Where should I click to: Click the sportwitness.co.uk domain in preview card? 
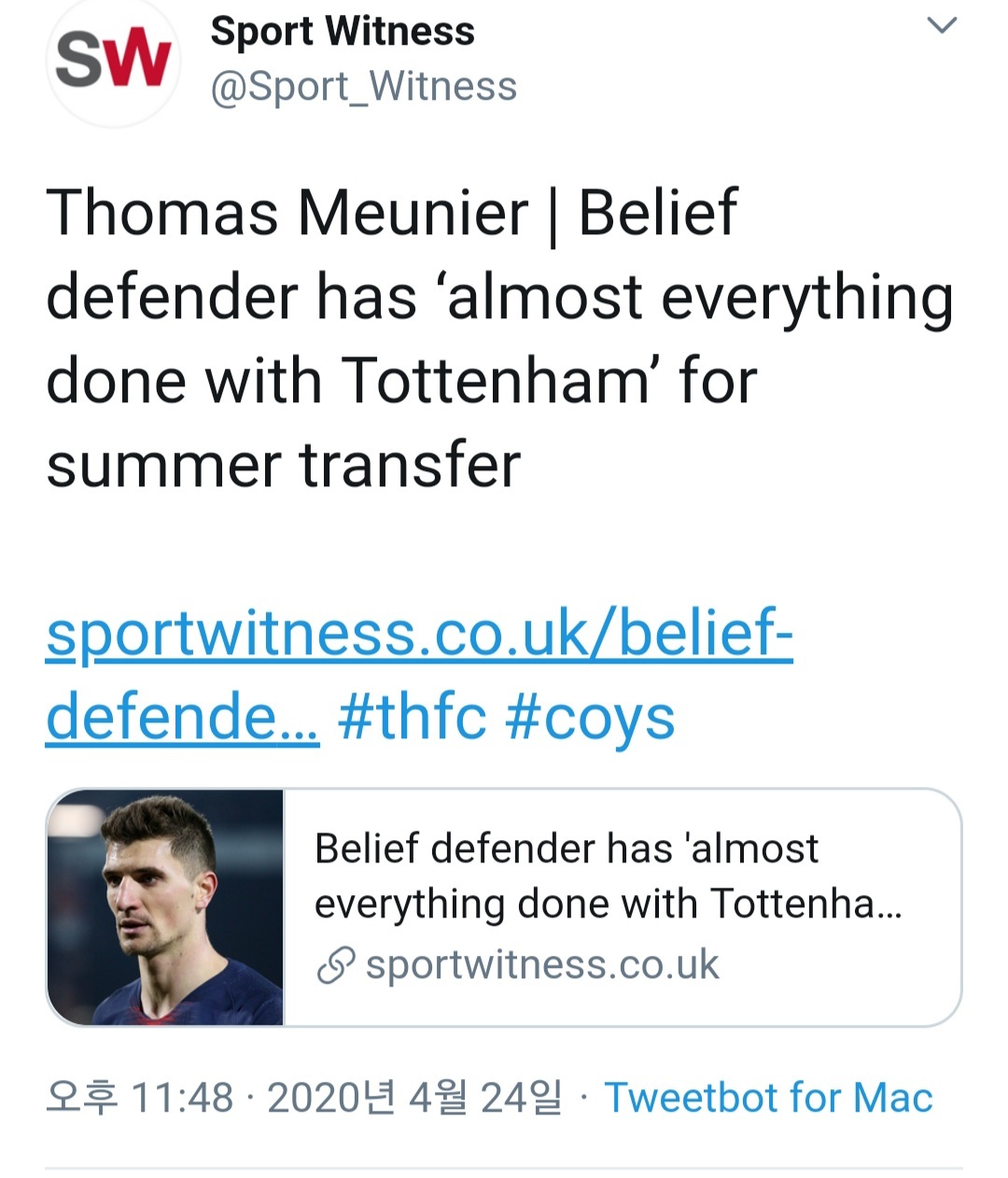tap(542, 965)
